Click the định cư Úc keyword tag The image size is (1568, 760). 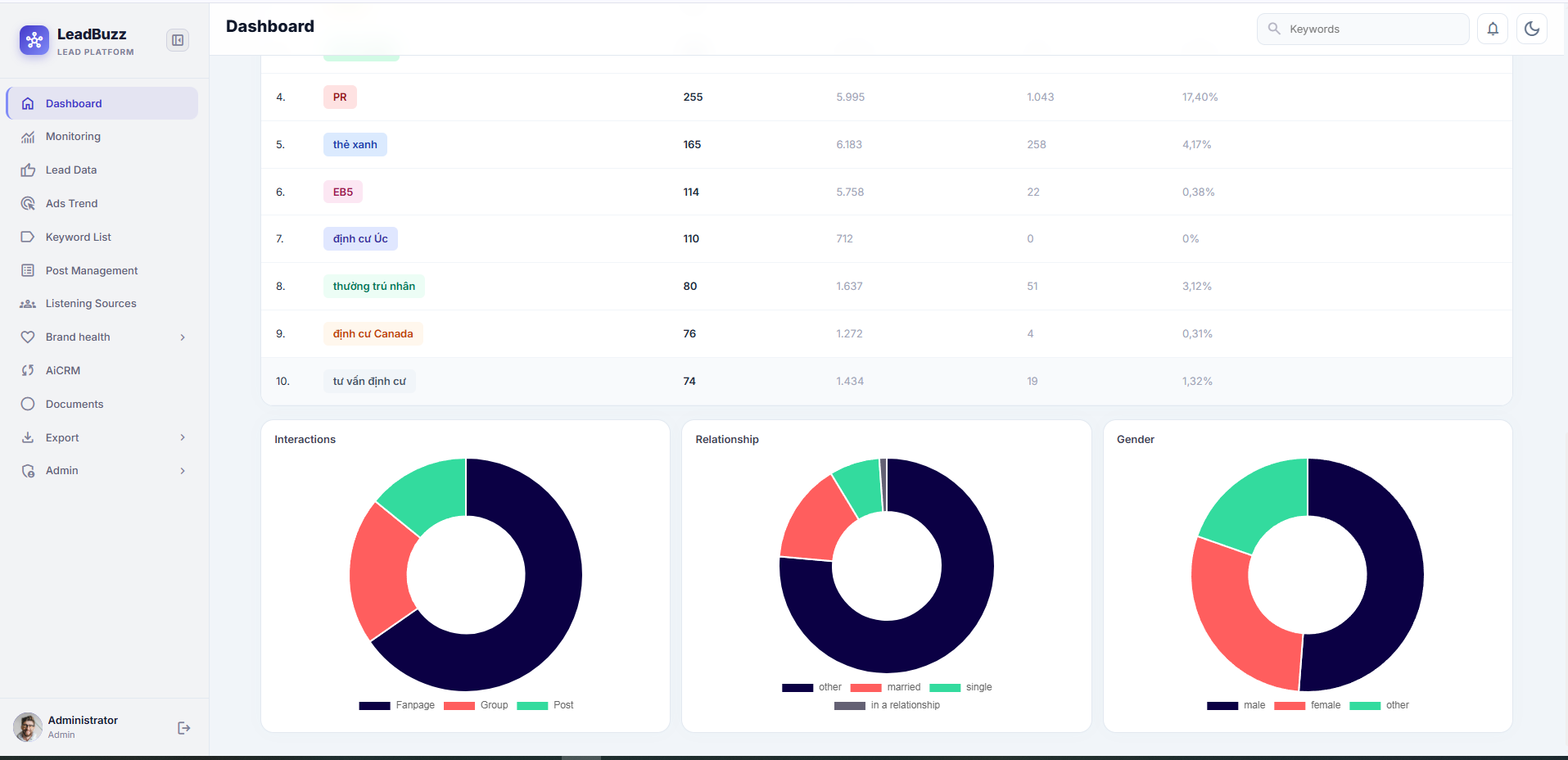click(360, 238)
